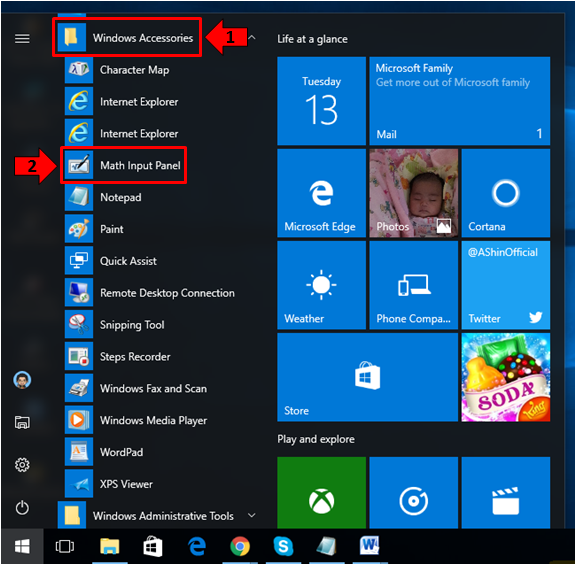
Task: Open the Store tile
Action: [367, 377]
